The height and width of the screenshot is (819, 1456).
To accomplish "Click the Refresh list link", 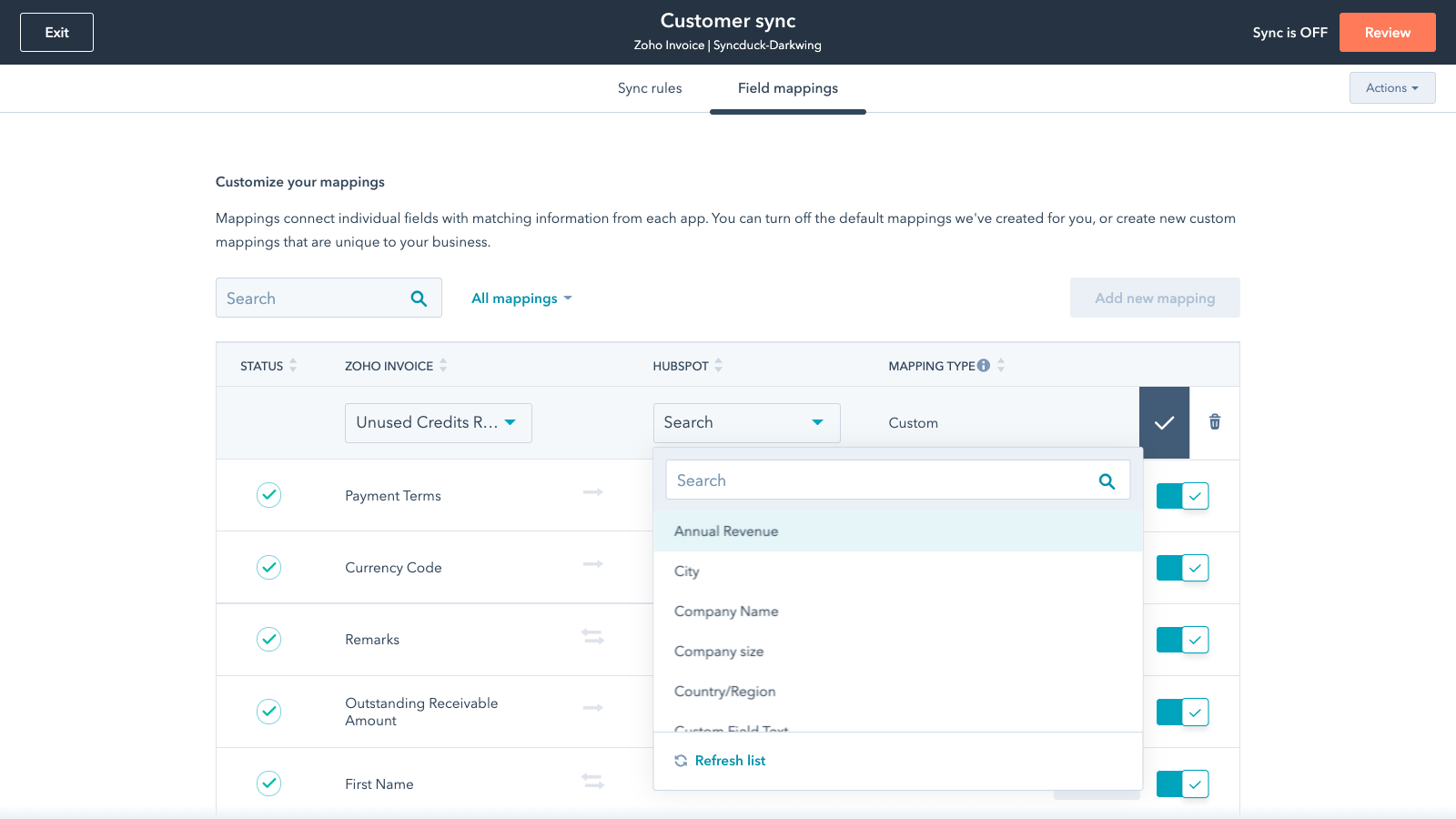I will point(730,760).
